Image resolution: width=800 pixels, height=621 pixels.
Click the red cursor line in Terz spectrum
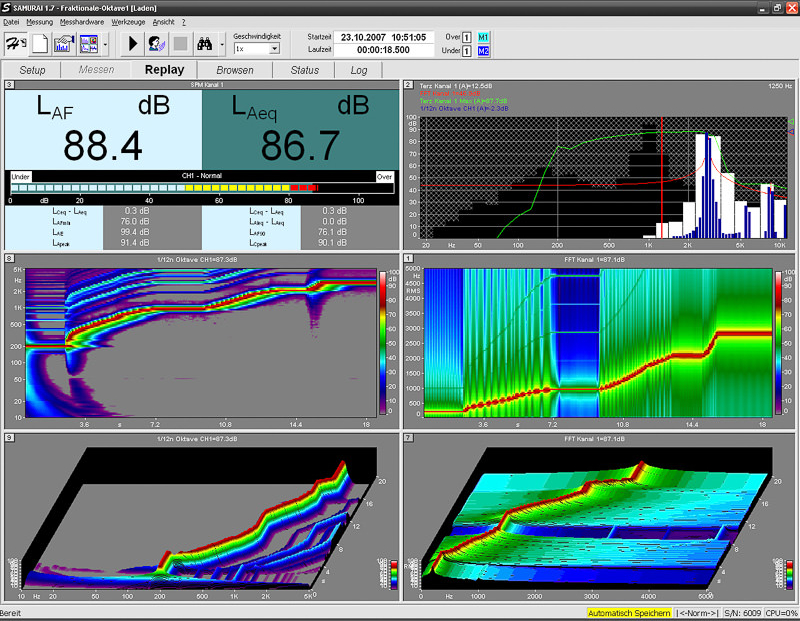tap(662, 178)
